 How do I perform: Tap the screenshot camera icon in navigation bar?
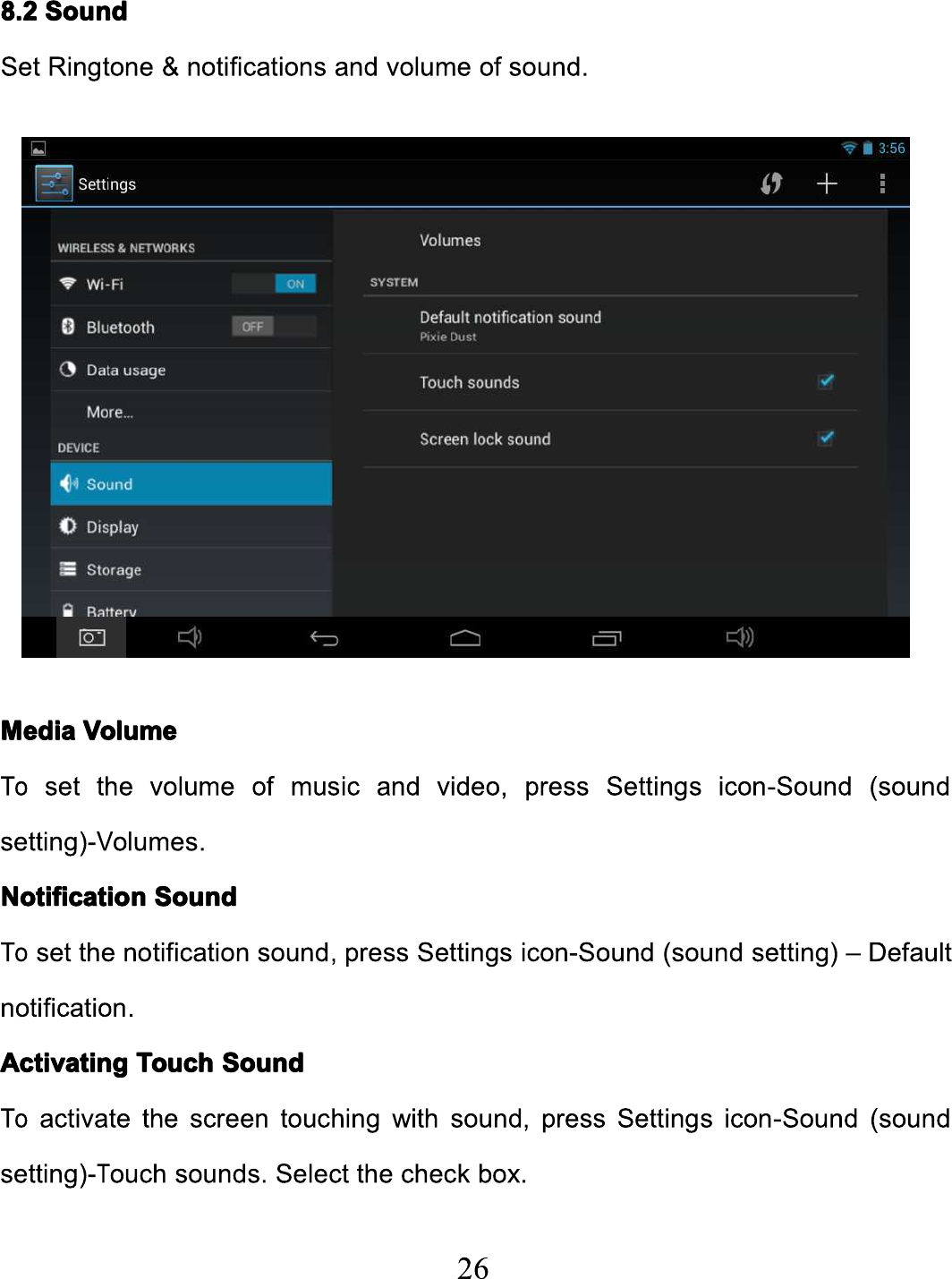(91, 637)
